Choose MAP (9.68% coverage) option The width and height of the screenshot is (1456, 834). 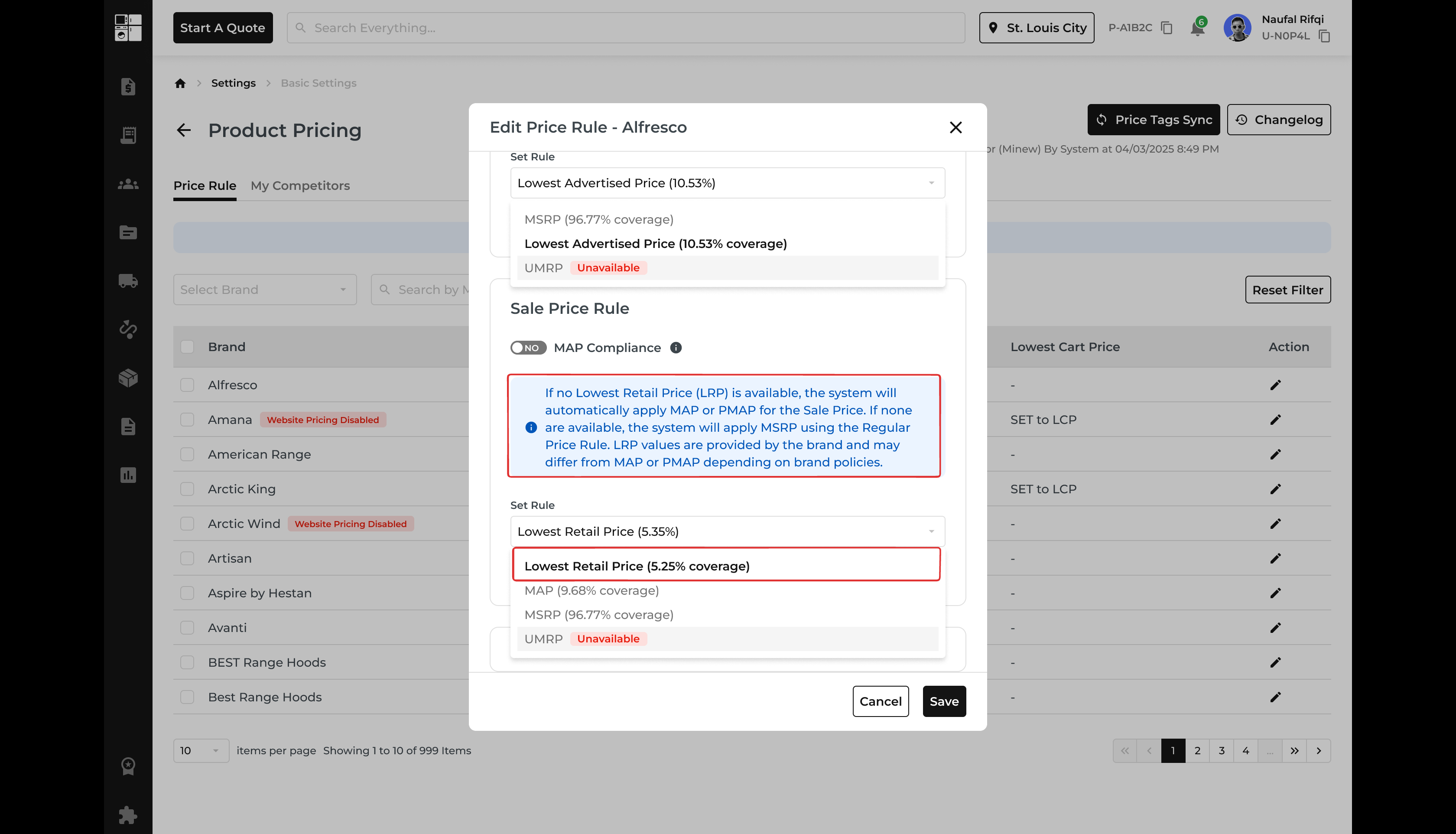[x=727, y=590]
